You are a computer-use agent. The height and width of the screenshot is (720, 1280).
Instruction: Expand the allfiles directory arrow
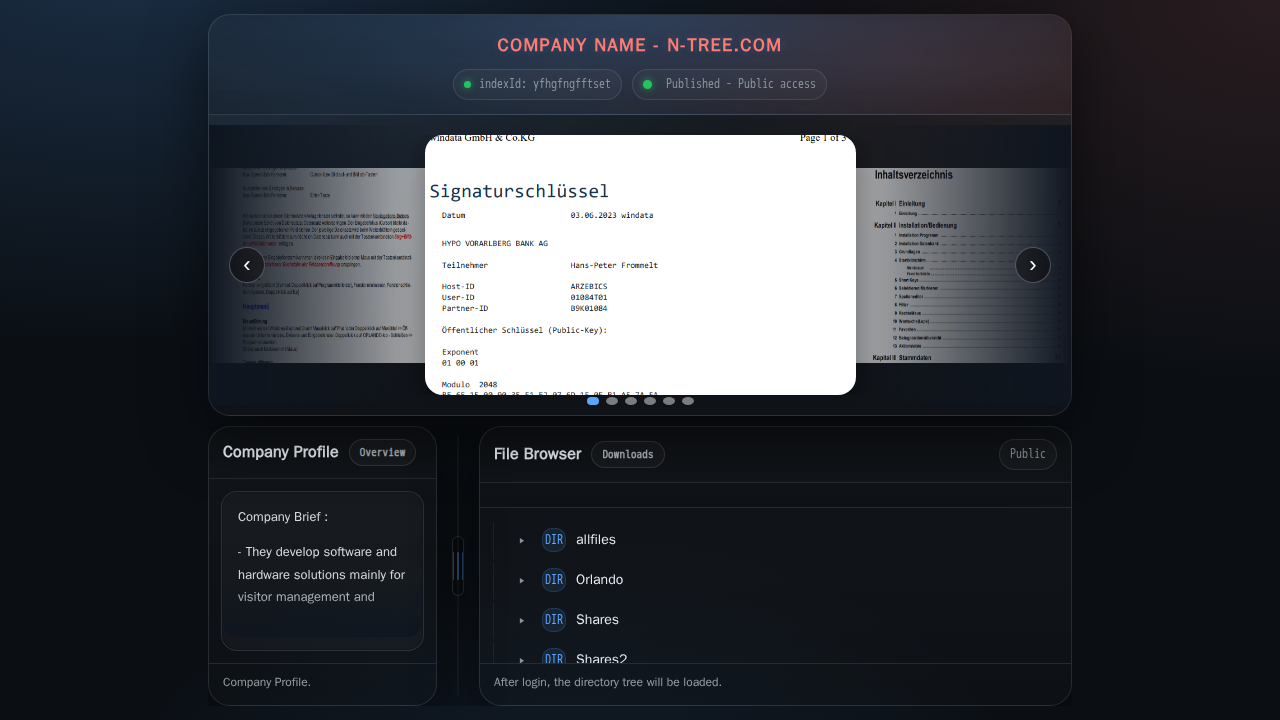(522, 540)
